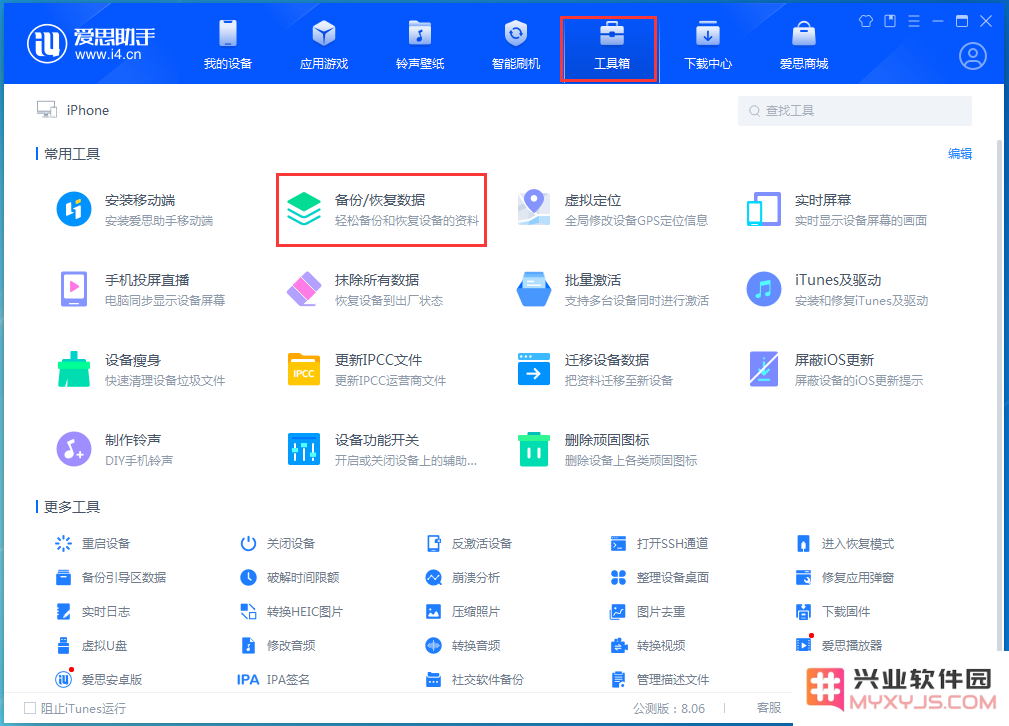
Task: Open 下载中心 tab
Action: tap(707, 45)
